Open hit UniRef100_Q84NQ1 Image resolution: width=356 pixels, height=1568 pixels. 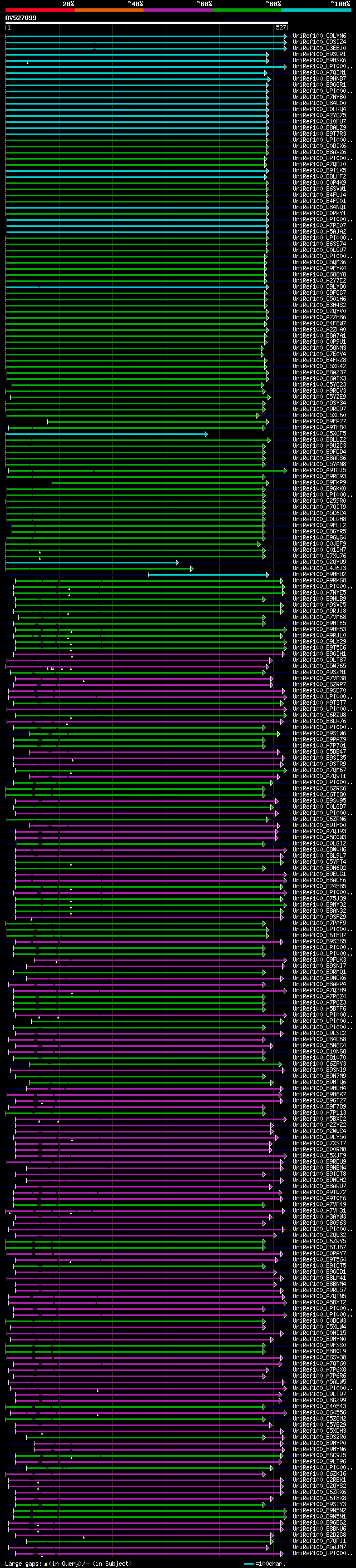[x=319, y=207]
